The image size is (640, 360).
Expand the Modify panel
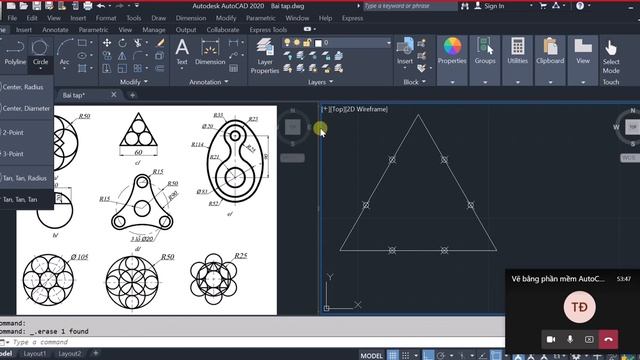[133, 82]
